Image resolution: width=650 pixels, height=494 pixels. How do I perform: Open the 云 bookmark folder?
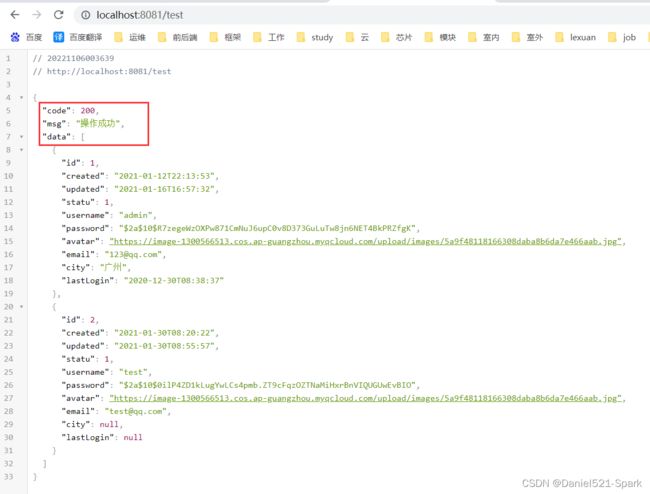click(357, 37)
